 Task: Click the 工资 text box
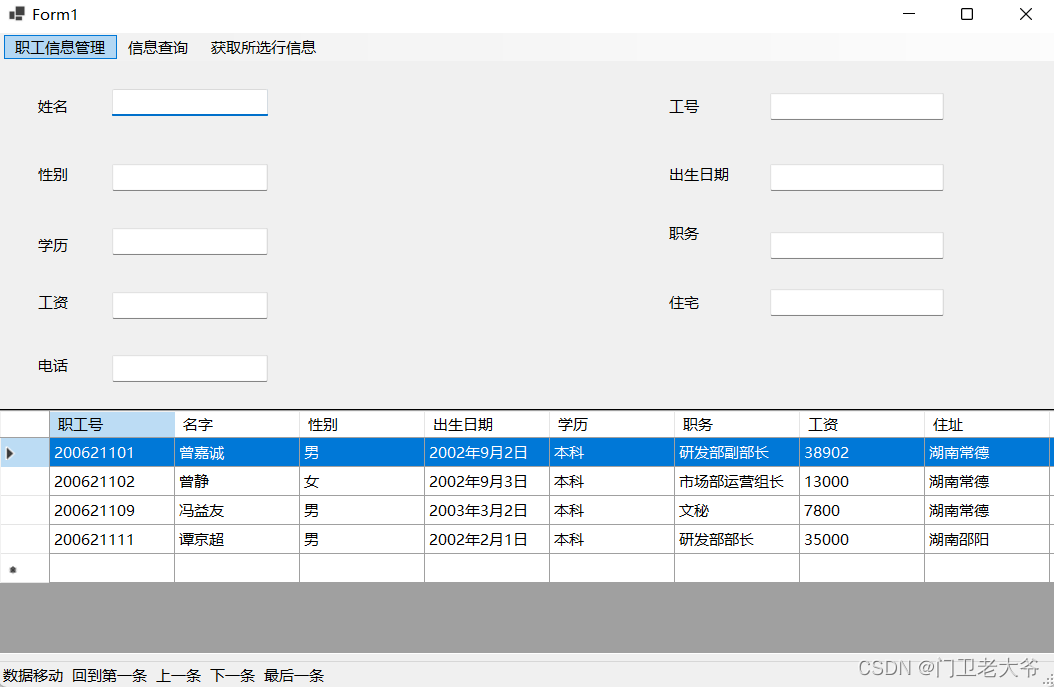tap(189, 305)
